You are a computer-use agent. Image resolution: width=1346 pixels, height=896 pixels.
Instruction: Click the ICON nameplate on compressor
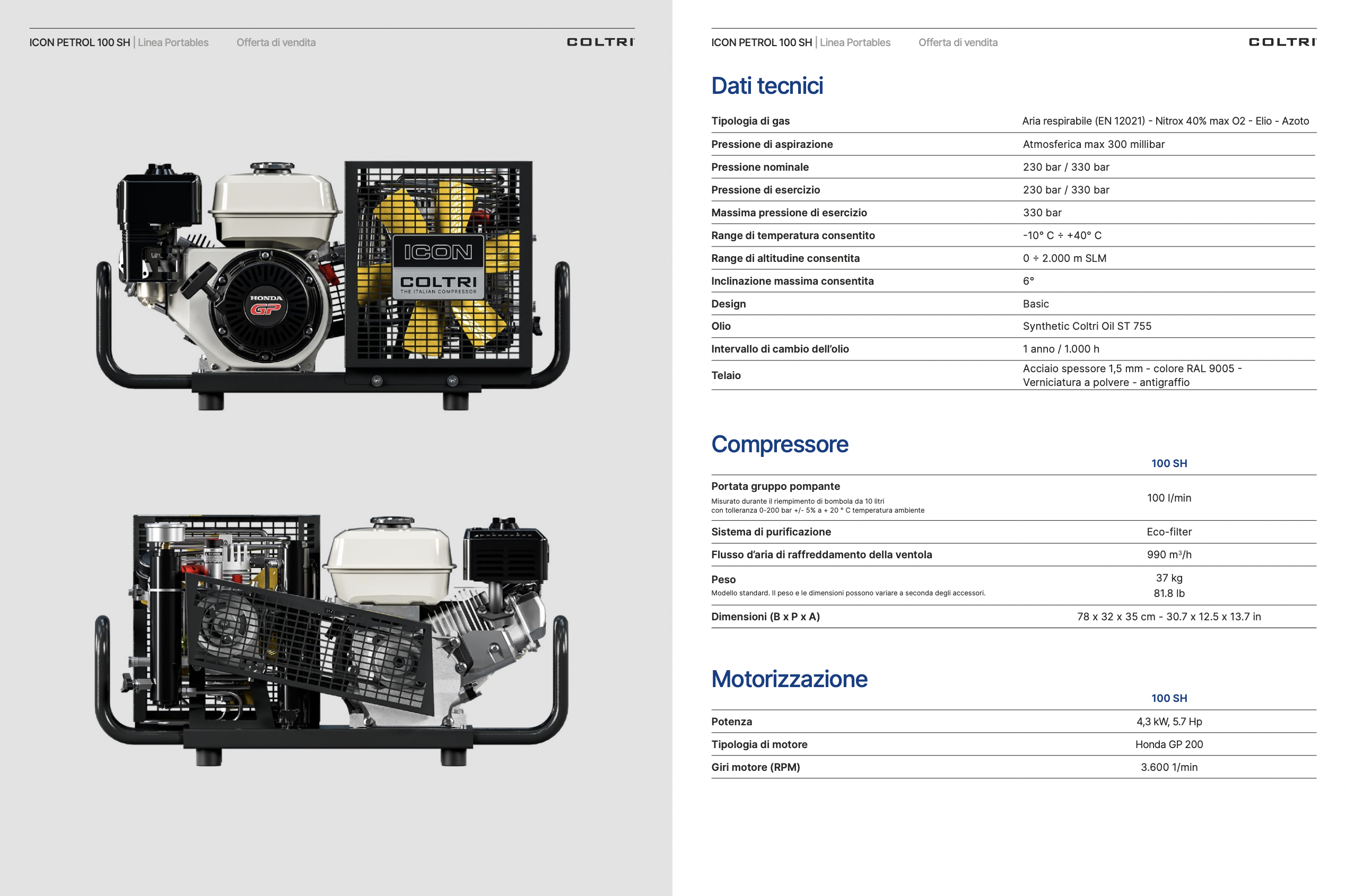pyautogui.click(x=438, y=252)
